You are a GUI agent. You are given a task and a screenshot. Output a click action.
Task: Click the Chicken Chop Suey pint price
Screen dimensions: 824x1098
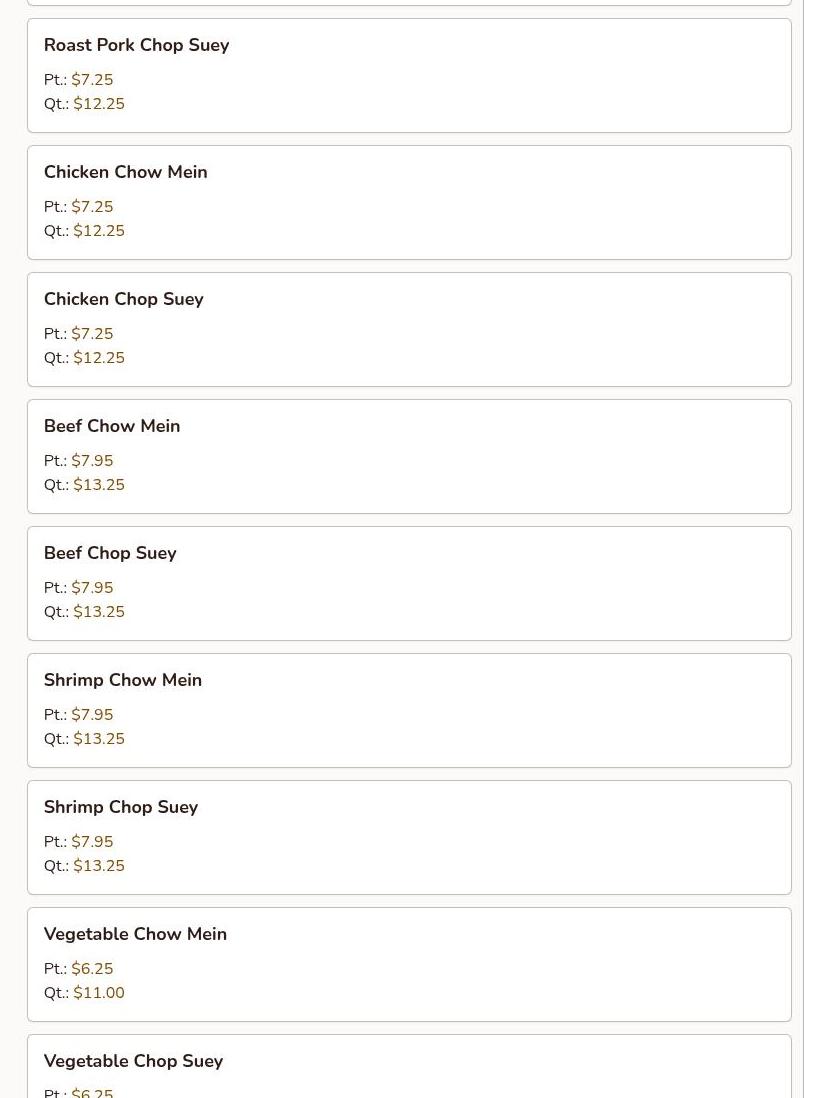click(x=92, y=333)
